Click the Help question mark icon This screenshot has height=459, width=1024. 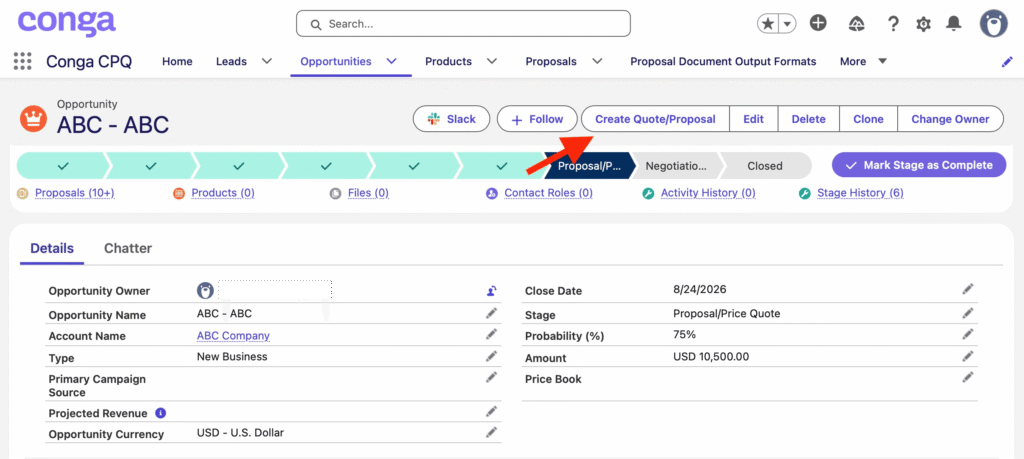pos(893,24)
